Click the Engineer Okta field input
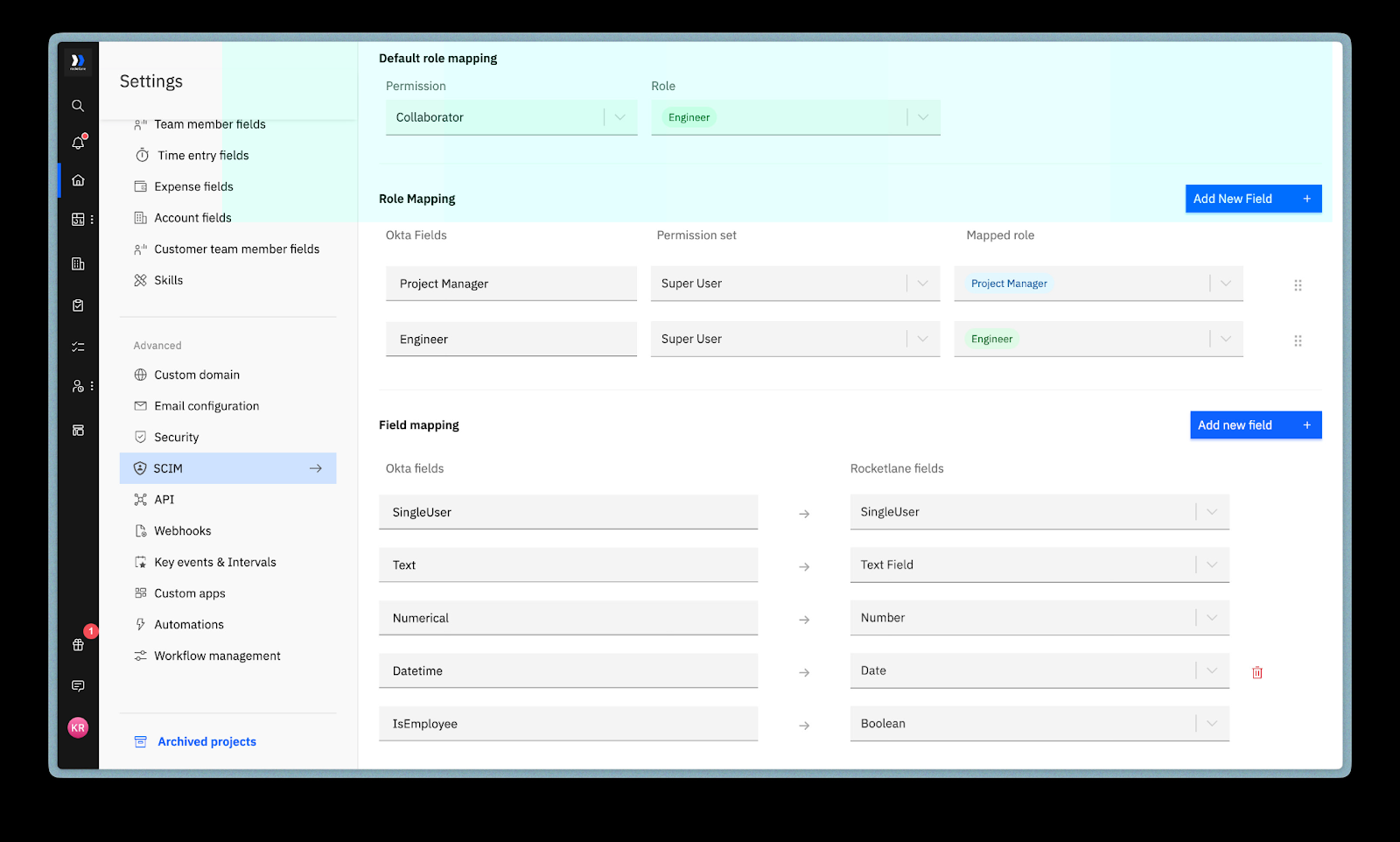 pyautogui.click(x=511, y=339)
